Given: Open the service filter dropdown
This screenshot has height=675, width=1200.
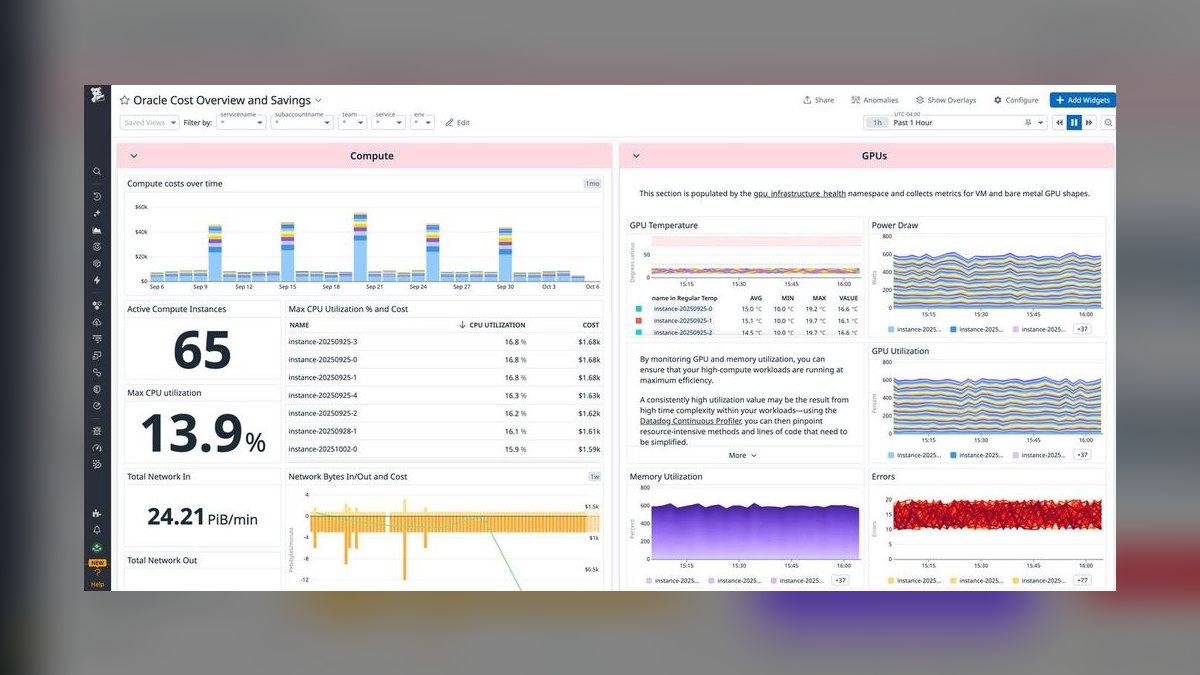Looking at the screenshot, I should pos(389,123).
